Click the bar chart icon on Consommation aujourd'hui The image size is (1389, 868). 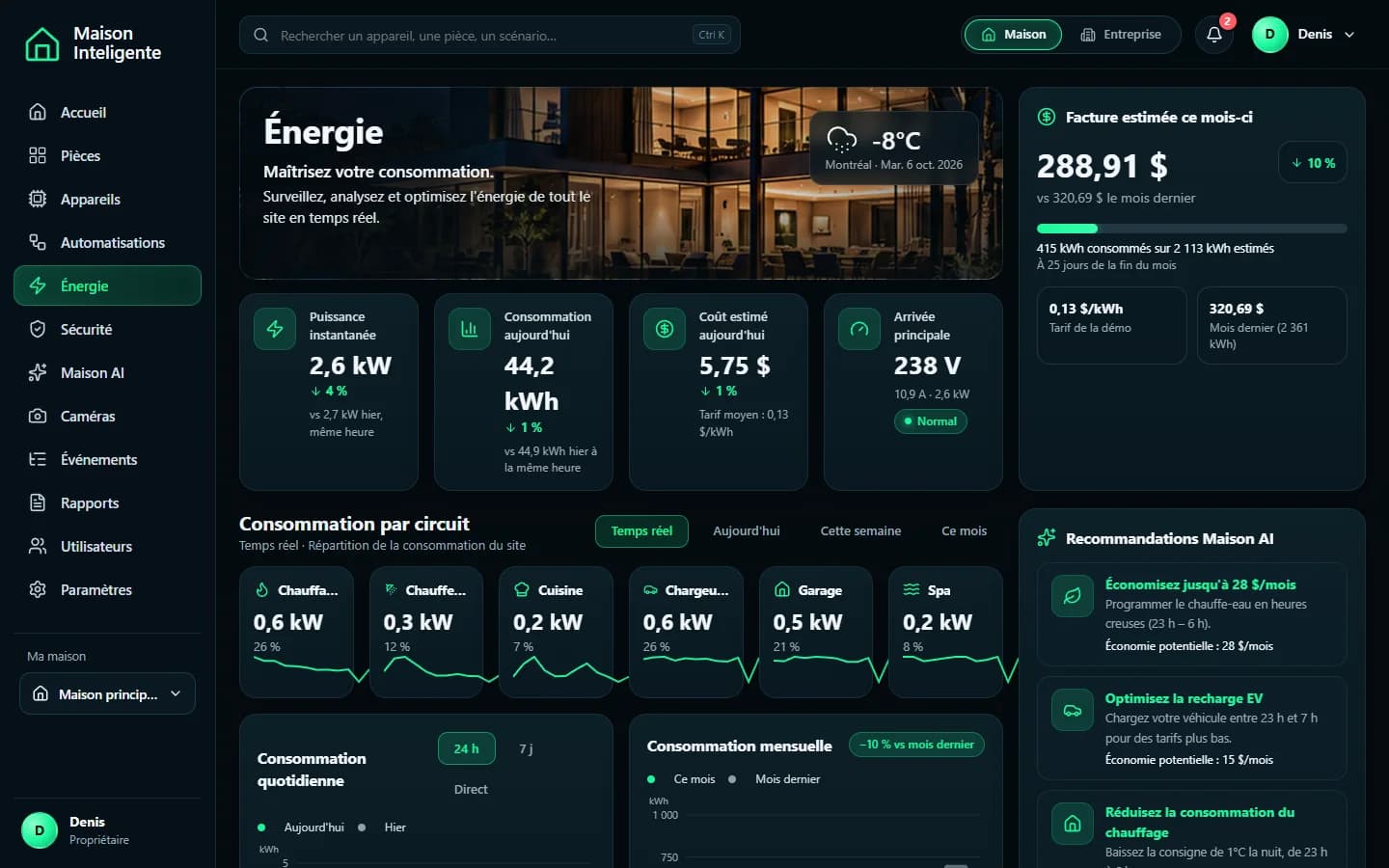point(470,329)
